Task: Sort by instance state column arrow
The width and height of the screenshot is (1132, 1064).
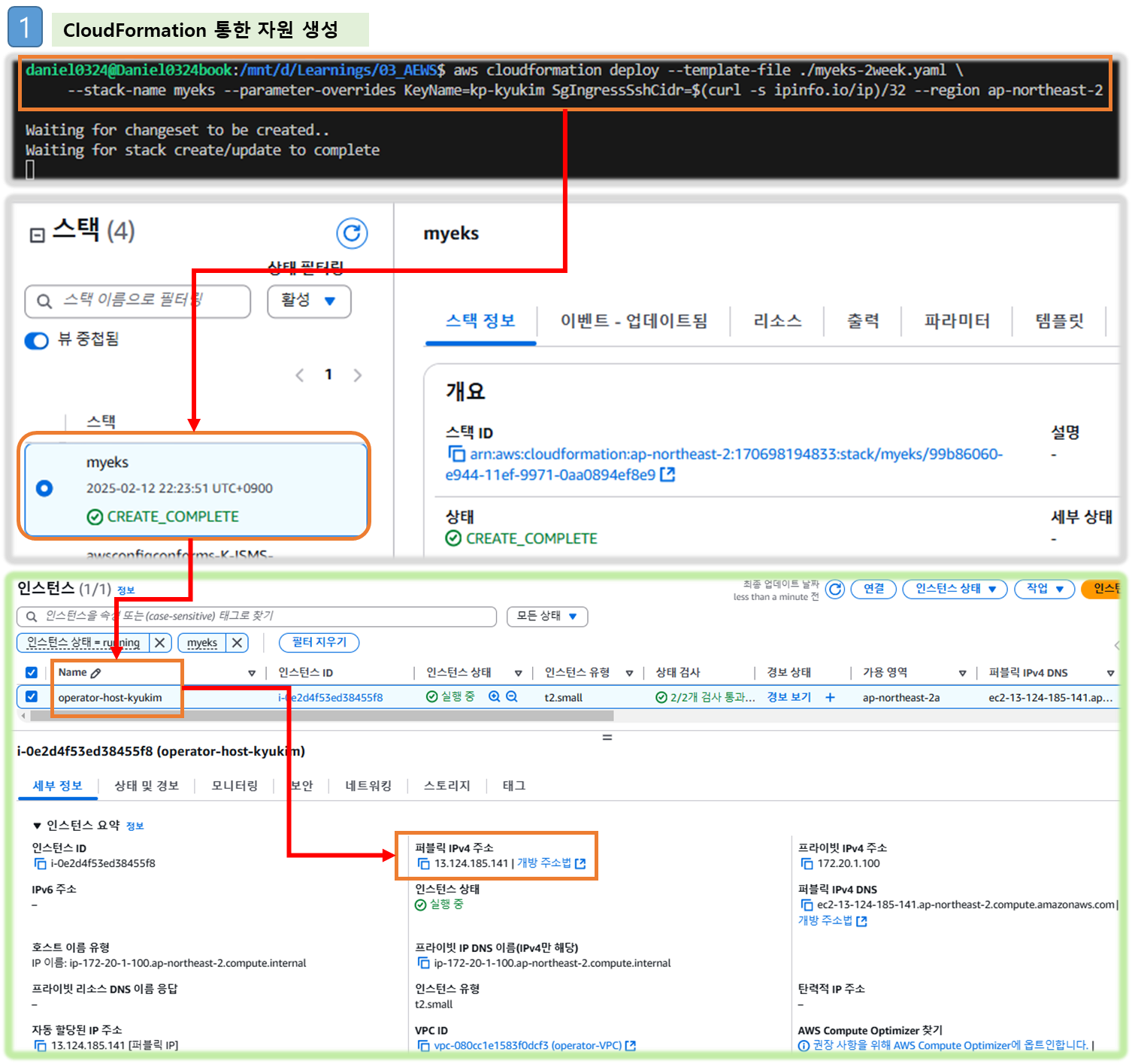Action: point(519,674)
